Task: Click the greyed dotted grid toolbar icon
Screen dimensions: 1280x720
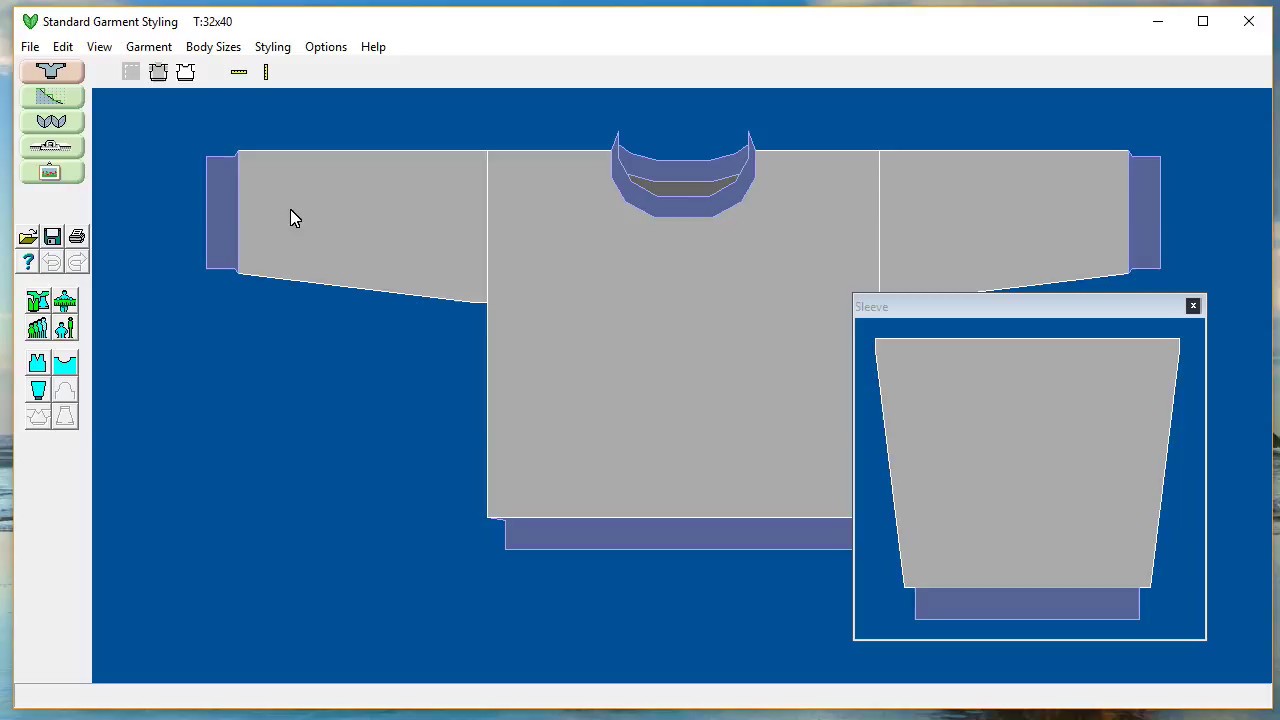Action: click(x=131, y=72)
